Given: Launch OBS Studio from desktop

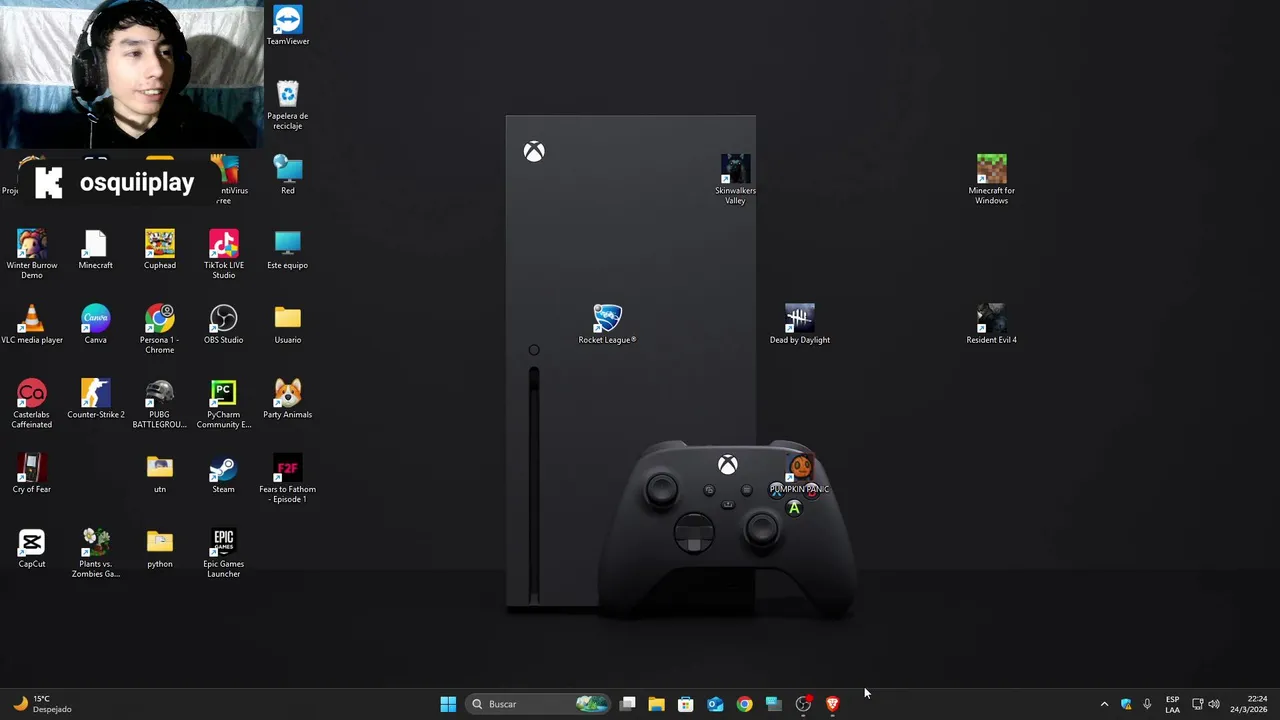Looking at the screenshot, I should (x=223, y=324).
